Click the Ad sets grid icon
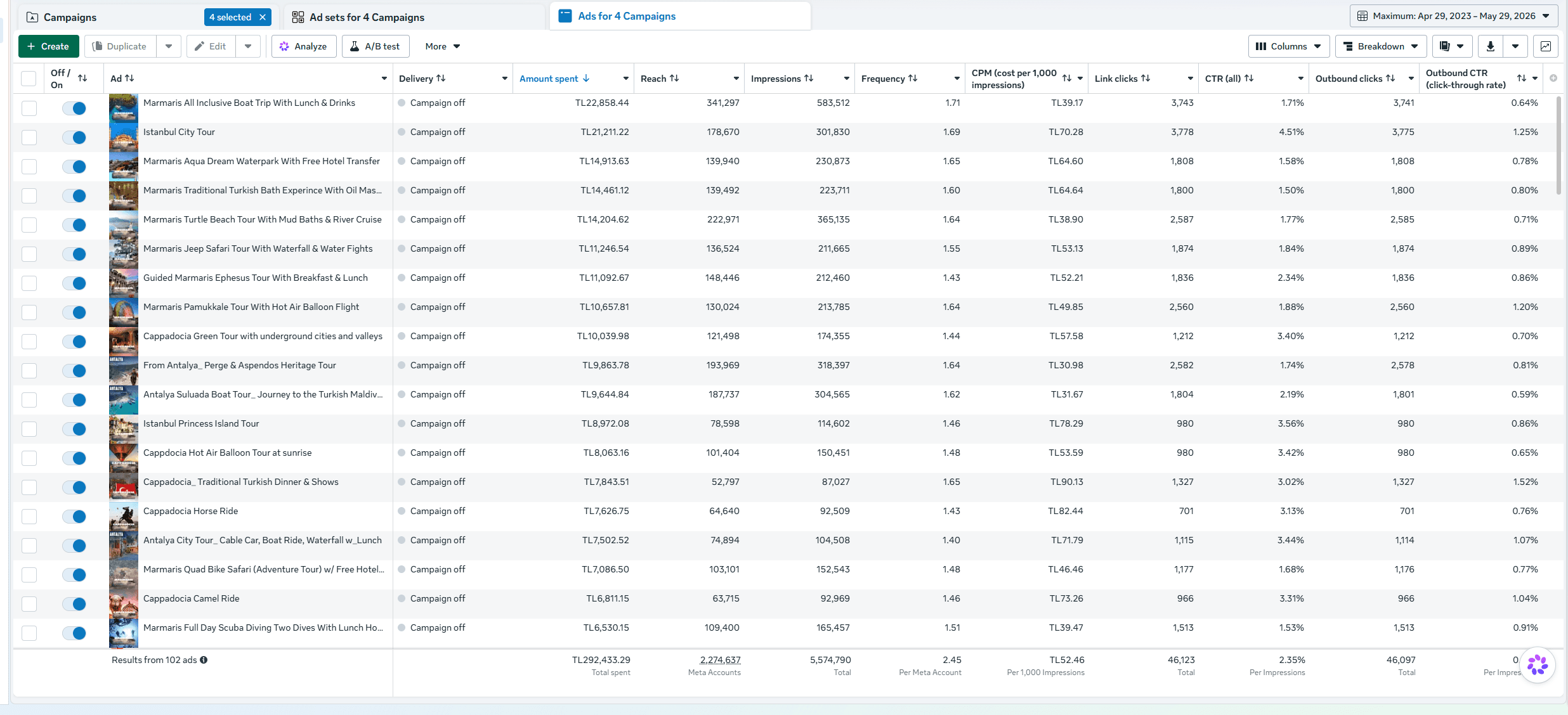 coord(297,17)
